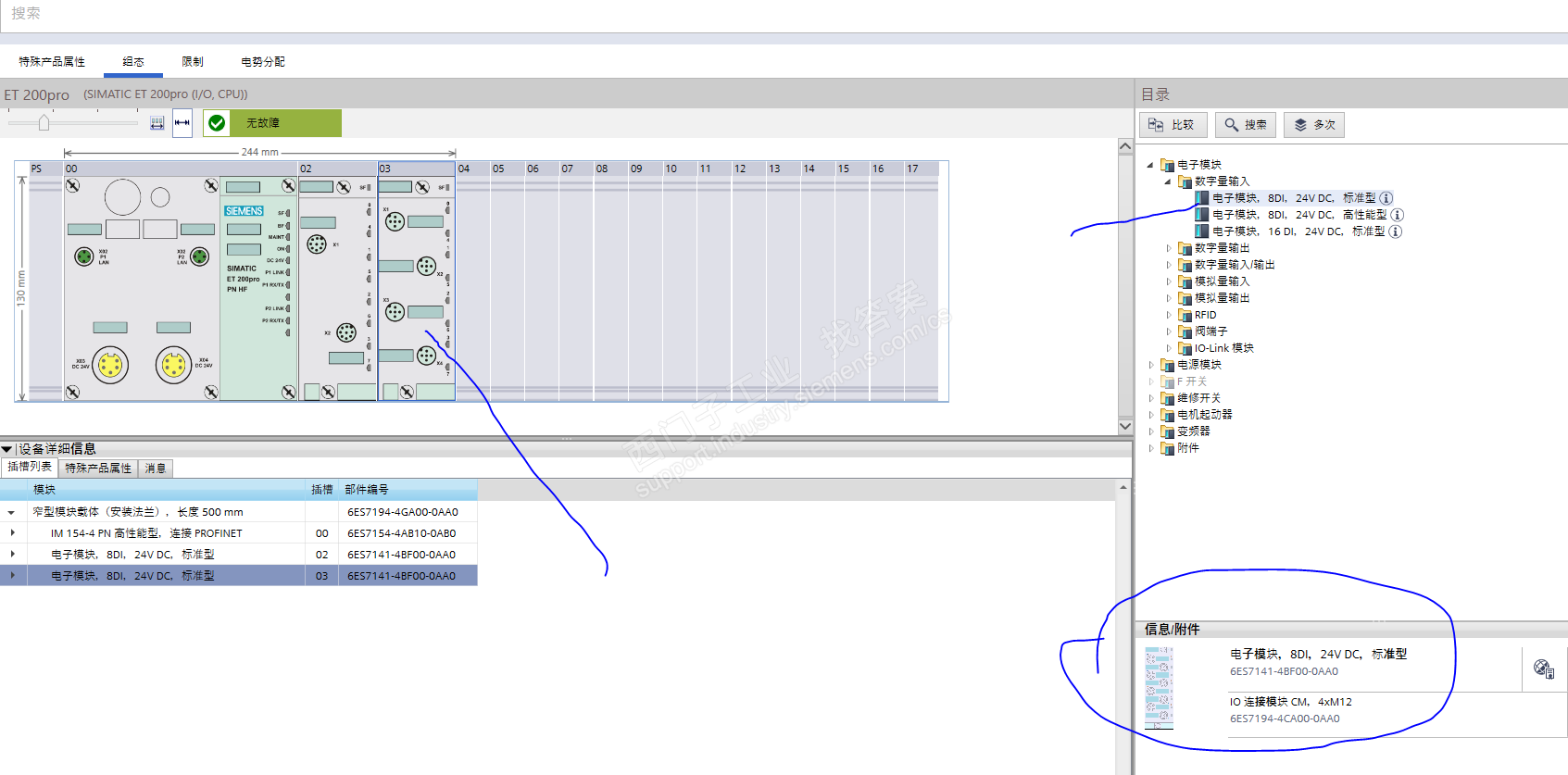Image resolution: width=1568 pixels, height=775 pixels.
Task: Collapse the 电子模块 tree node
Action: [1150, 165]
